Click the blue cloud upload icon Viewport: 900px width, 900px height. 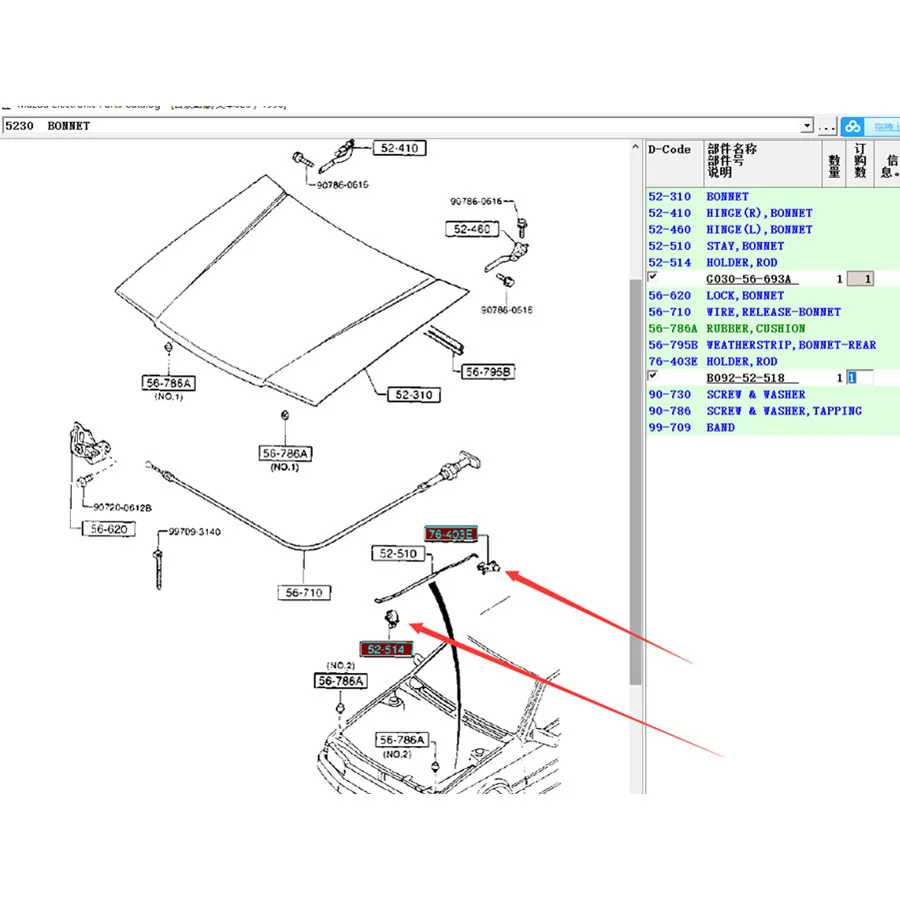click(852, 126)
